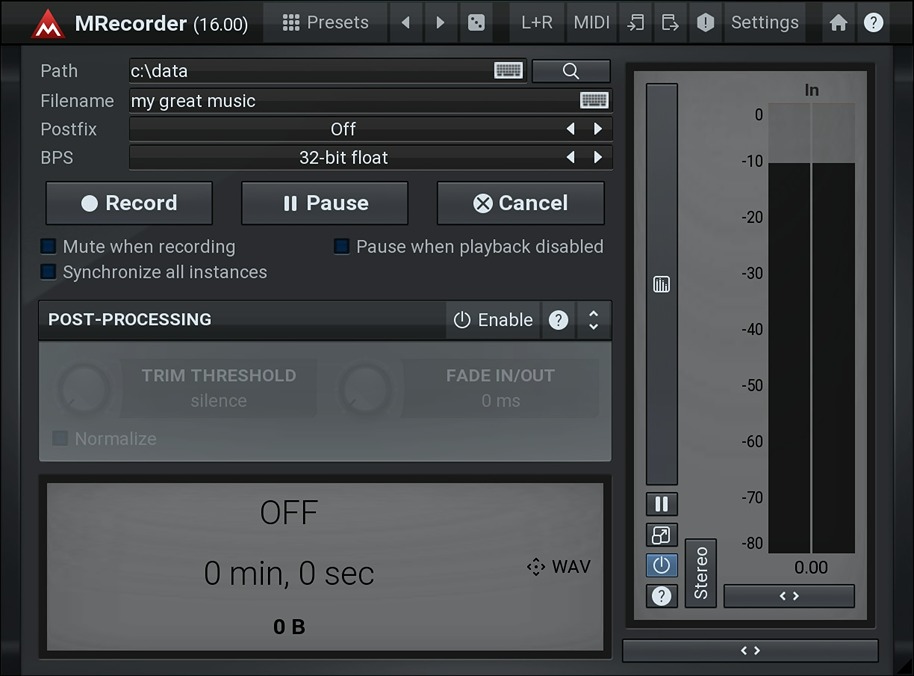
Task: Open the keyboard input icon beside Path field
Action: click(508, 70)
